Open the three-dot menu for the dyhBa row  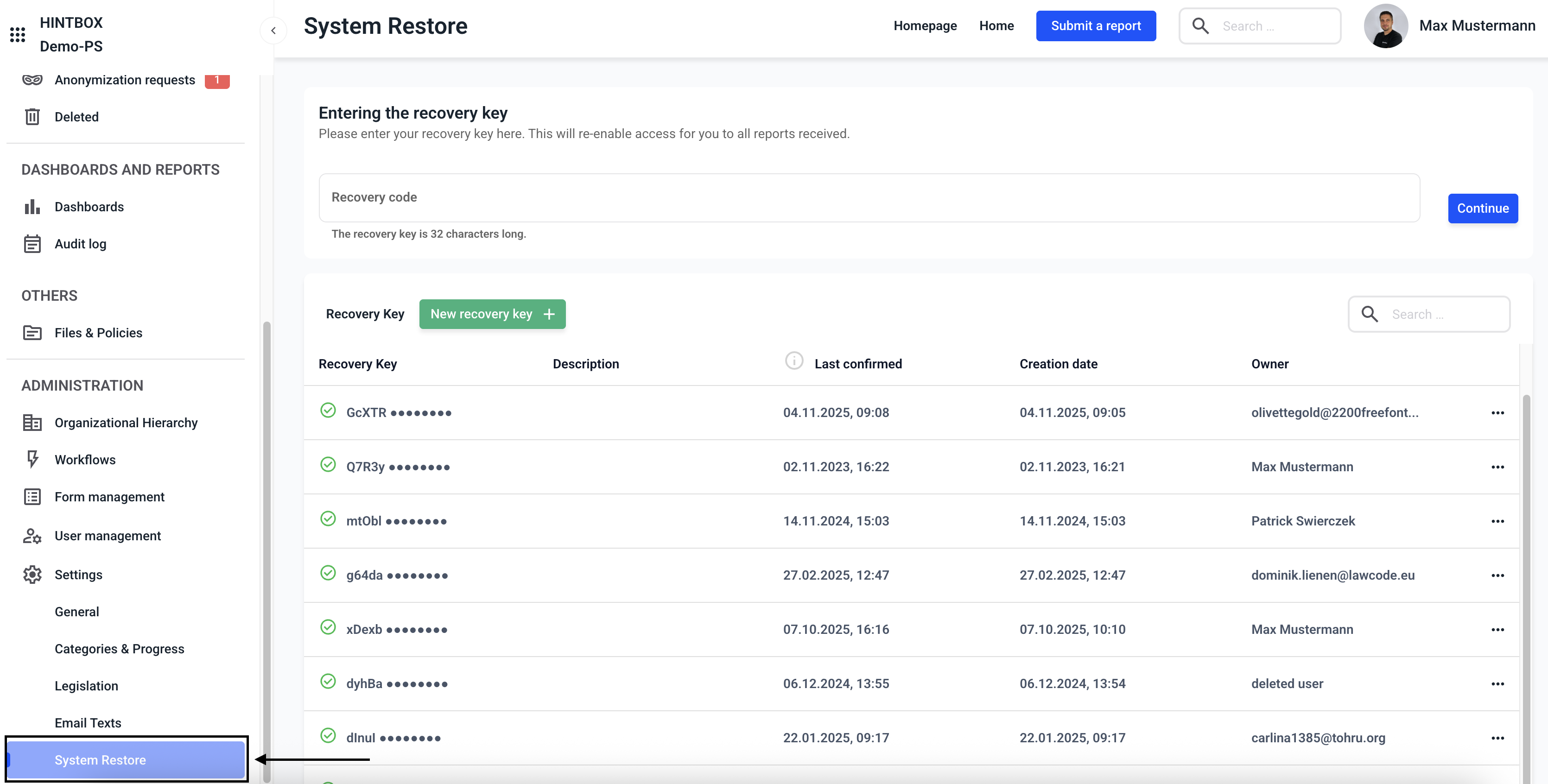[1497, 683]
